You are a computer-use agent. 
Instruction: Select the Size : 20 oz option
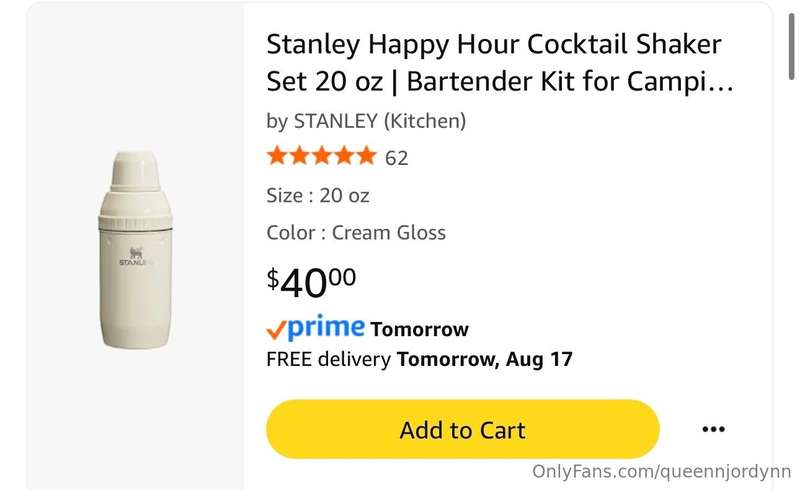tap(318, 195)
